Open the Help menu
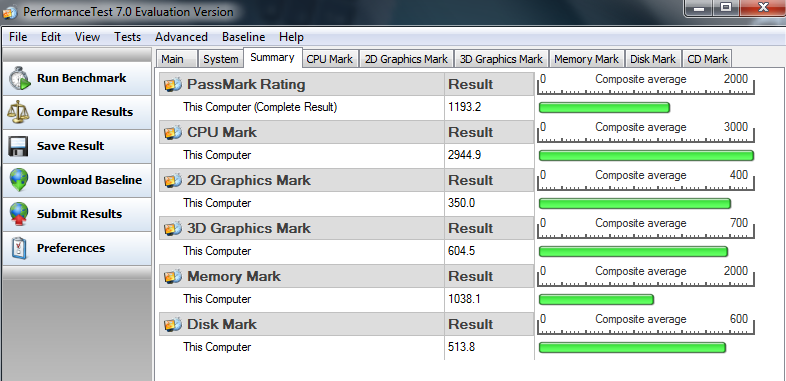The image size is (786, 381). click(x=291, y=37)
